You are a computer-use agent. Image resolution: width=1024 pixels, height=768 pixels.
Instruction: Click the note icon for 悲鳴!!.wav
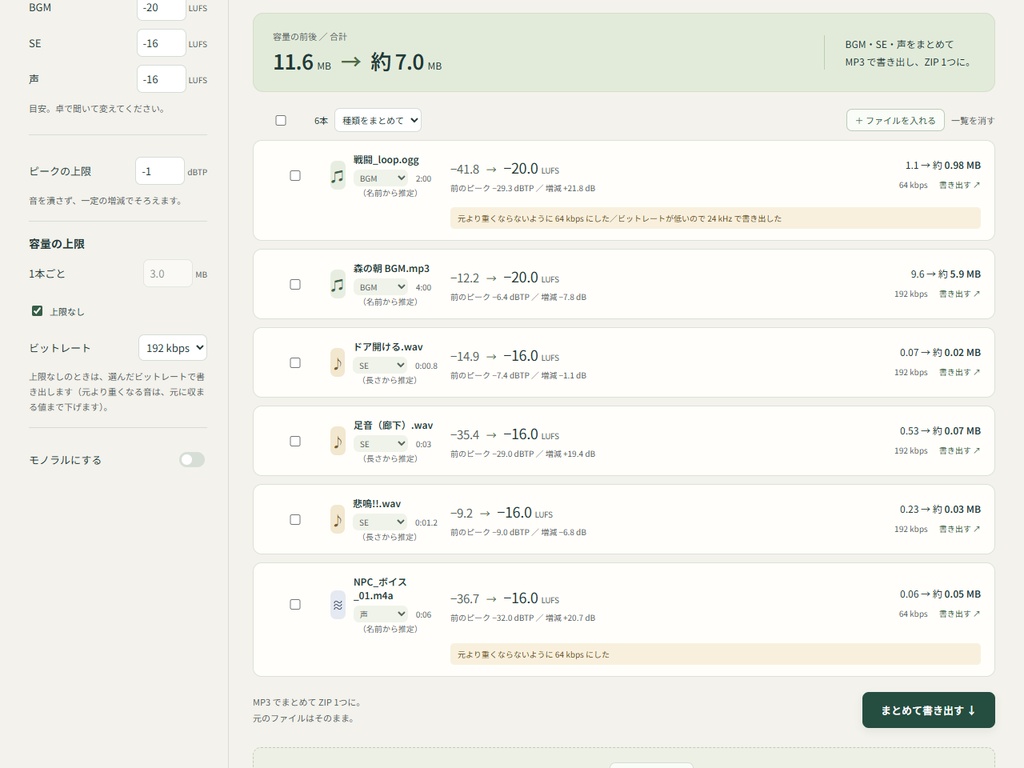(x=338, y=520)
